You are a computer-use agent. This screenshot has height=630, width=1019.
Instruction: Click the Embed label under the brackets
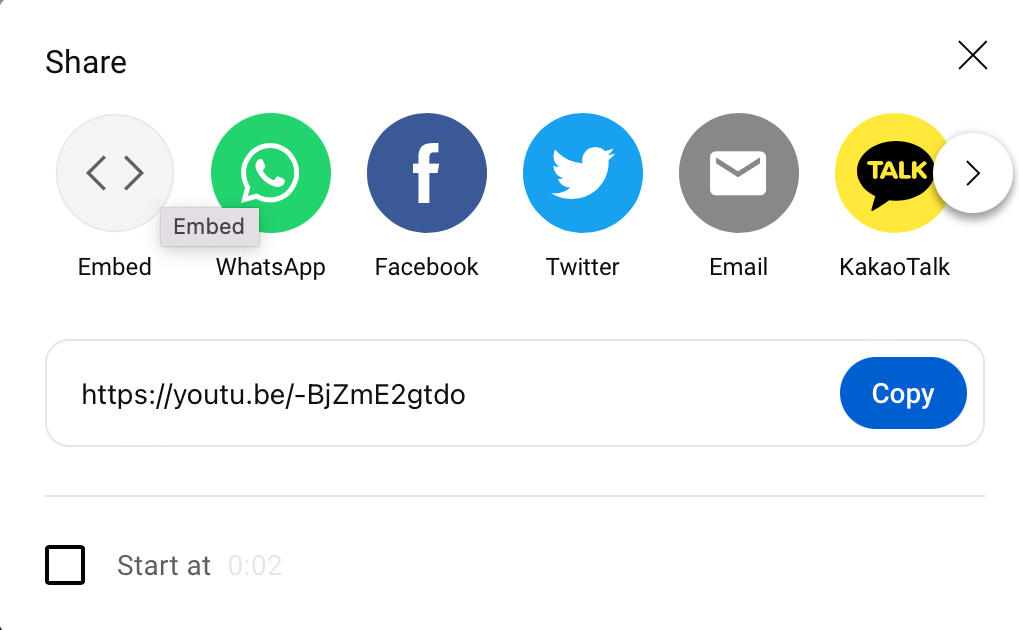115,267
